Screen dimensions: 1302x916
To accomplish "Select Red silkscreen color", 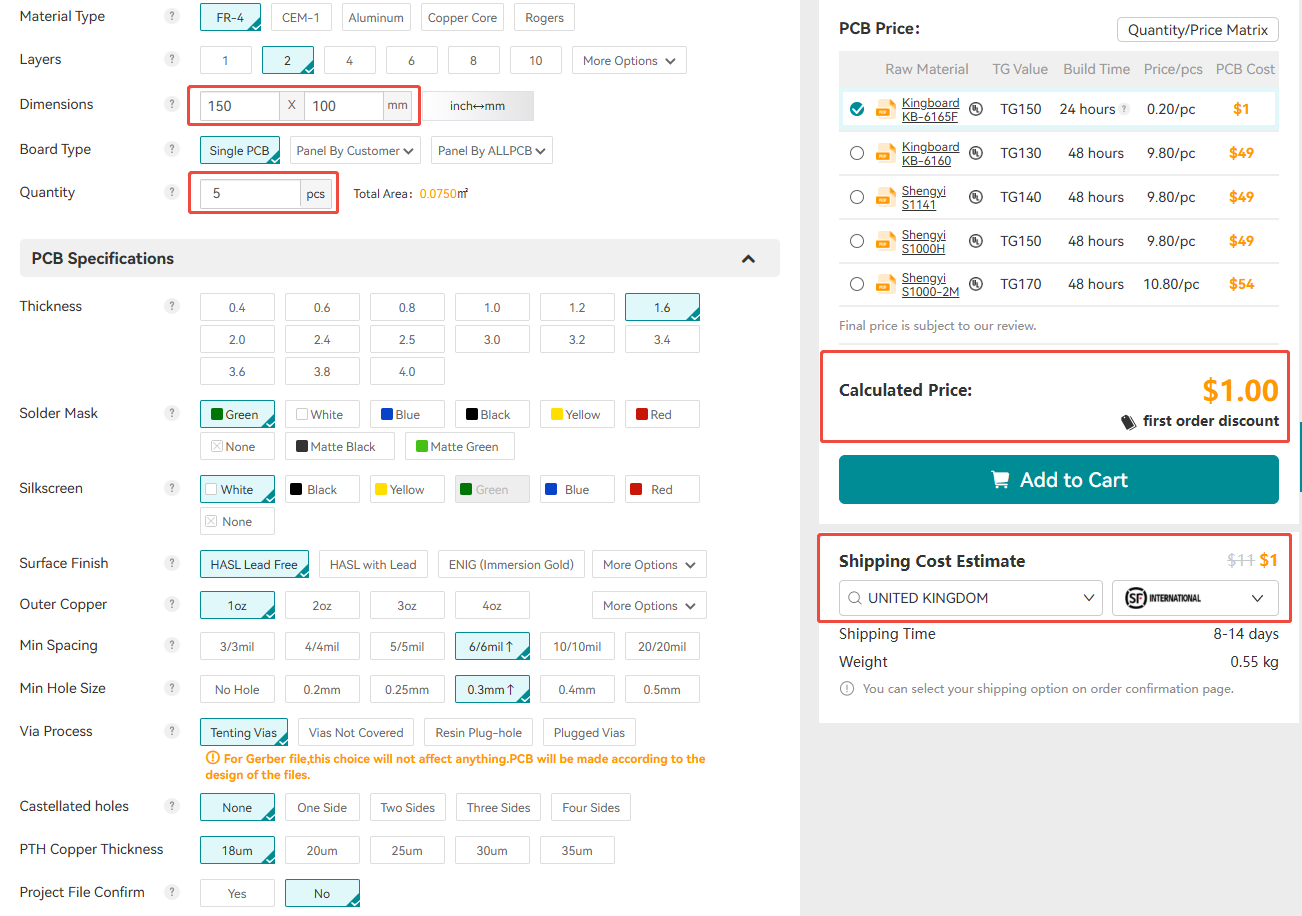I will [x=662, y=489].
